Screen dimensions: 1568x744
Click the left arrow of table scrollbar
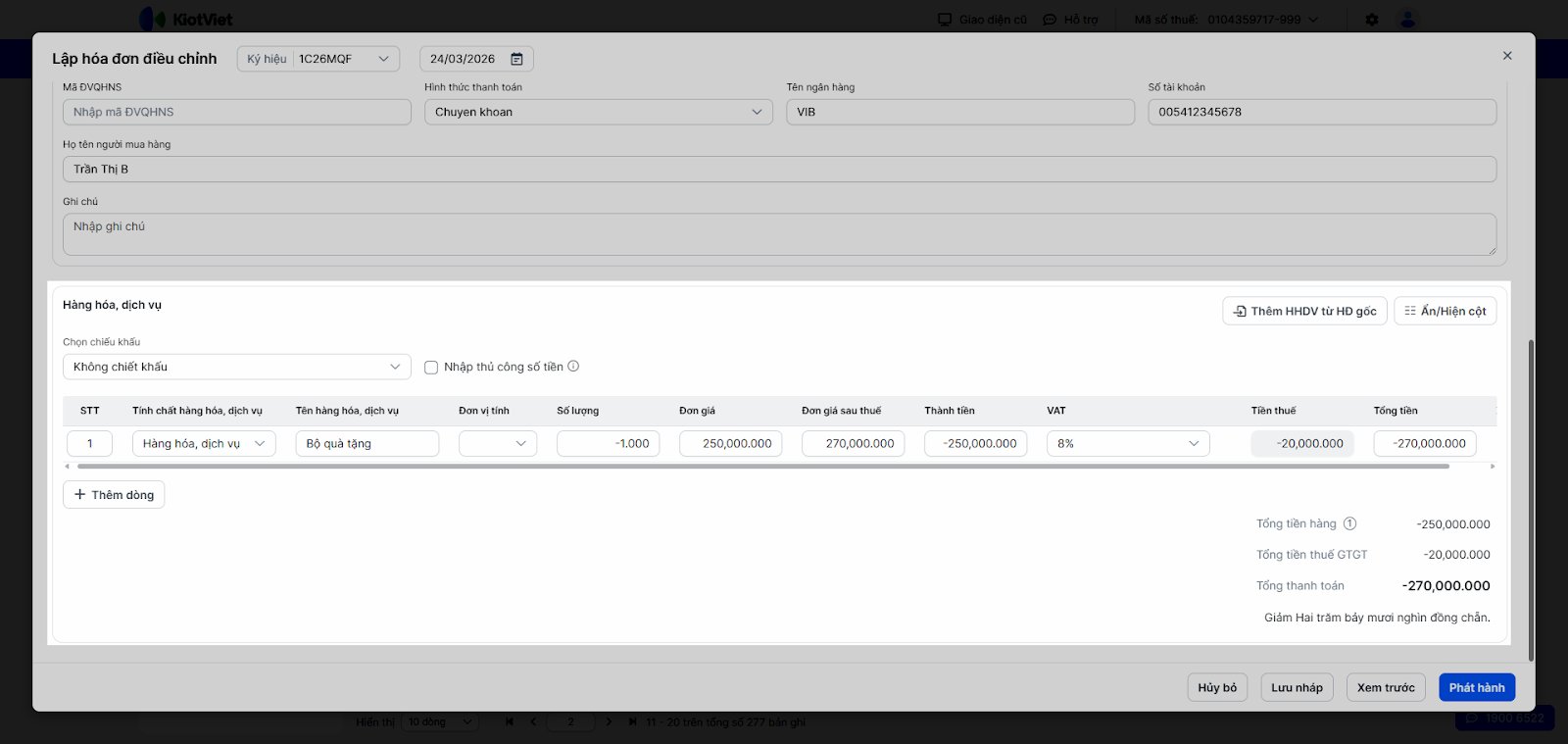(67, 467)
